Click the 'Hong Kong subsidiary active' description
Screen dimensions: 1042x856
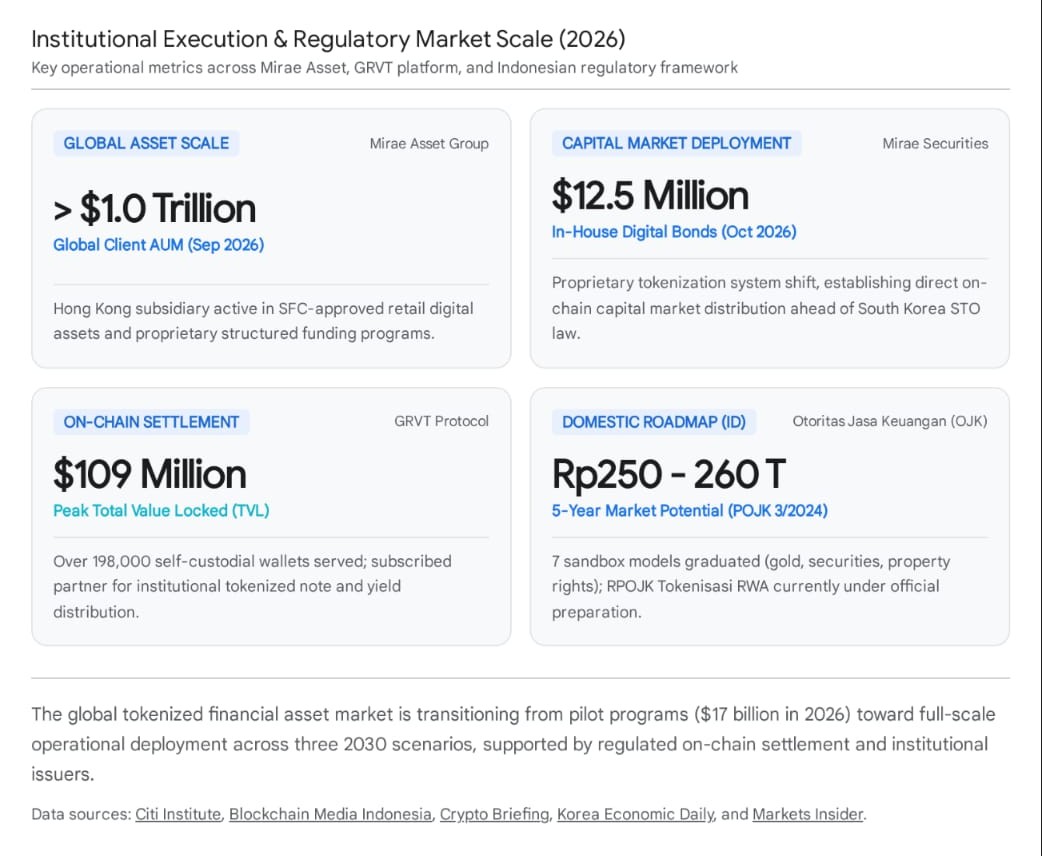point(264,321)
